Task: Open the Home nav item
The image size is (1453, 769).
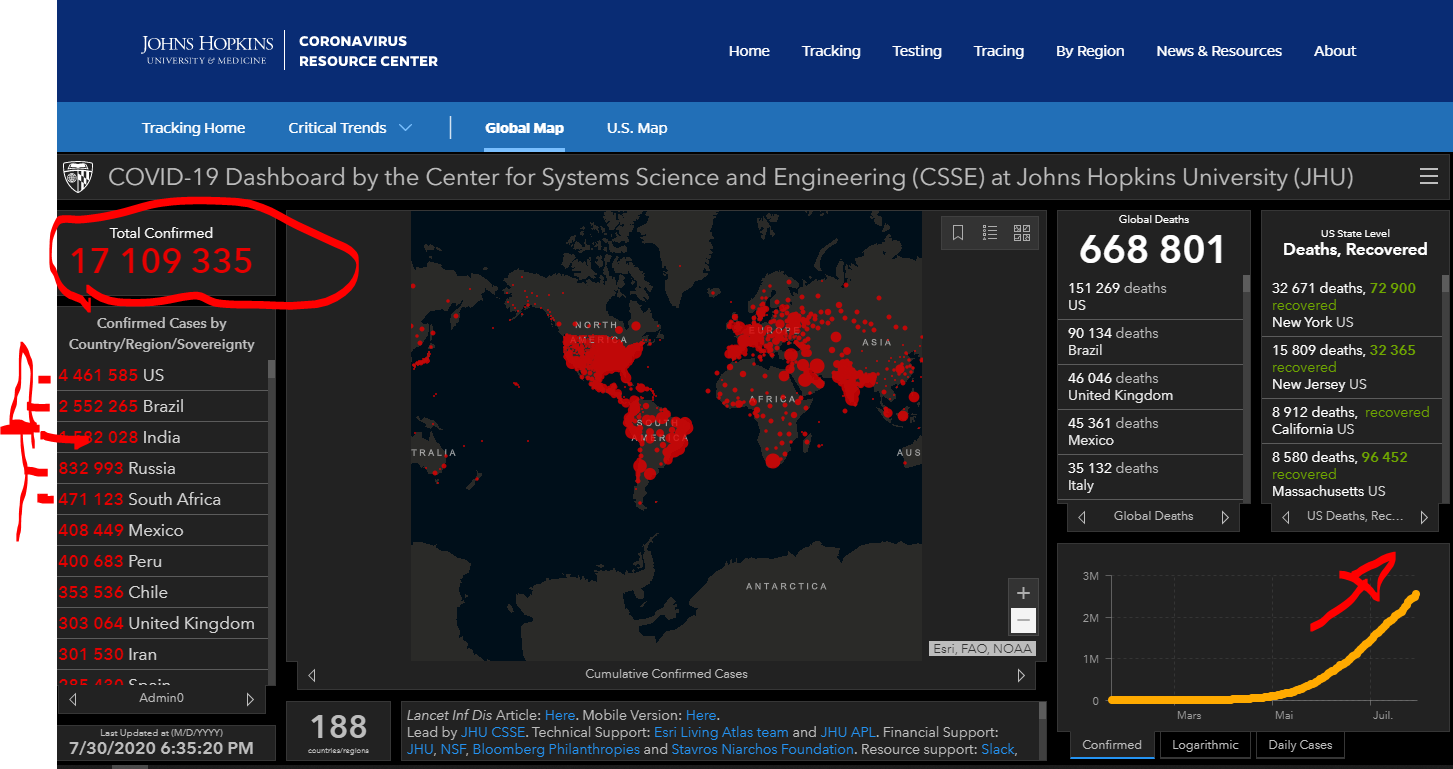Action: pos(749,51)
